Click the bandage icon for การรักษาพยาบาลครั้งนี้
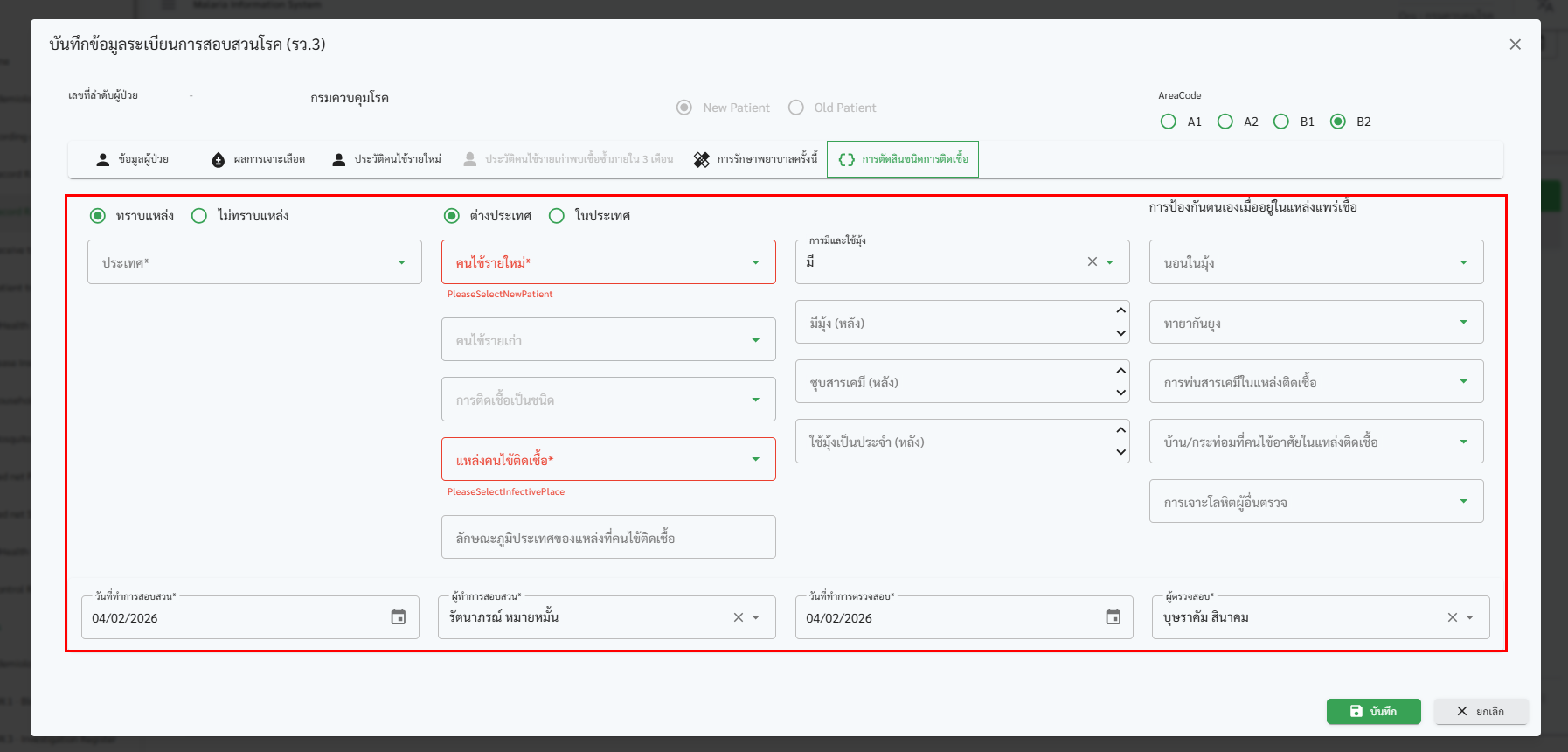This screenshot has height=752, width=1568. click(x=701, y=160)
